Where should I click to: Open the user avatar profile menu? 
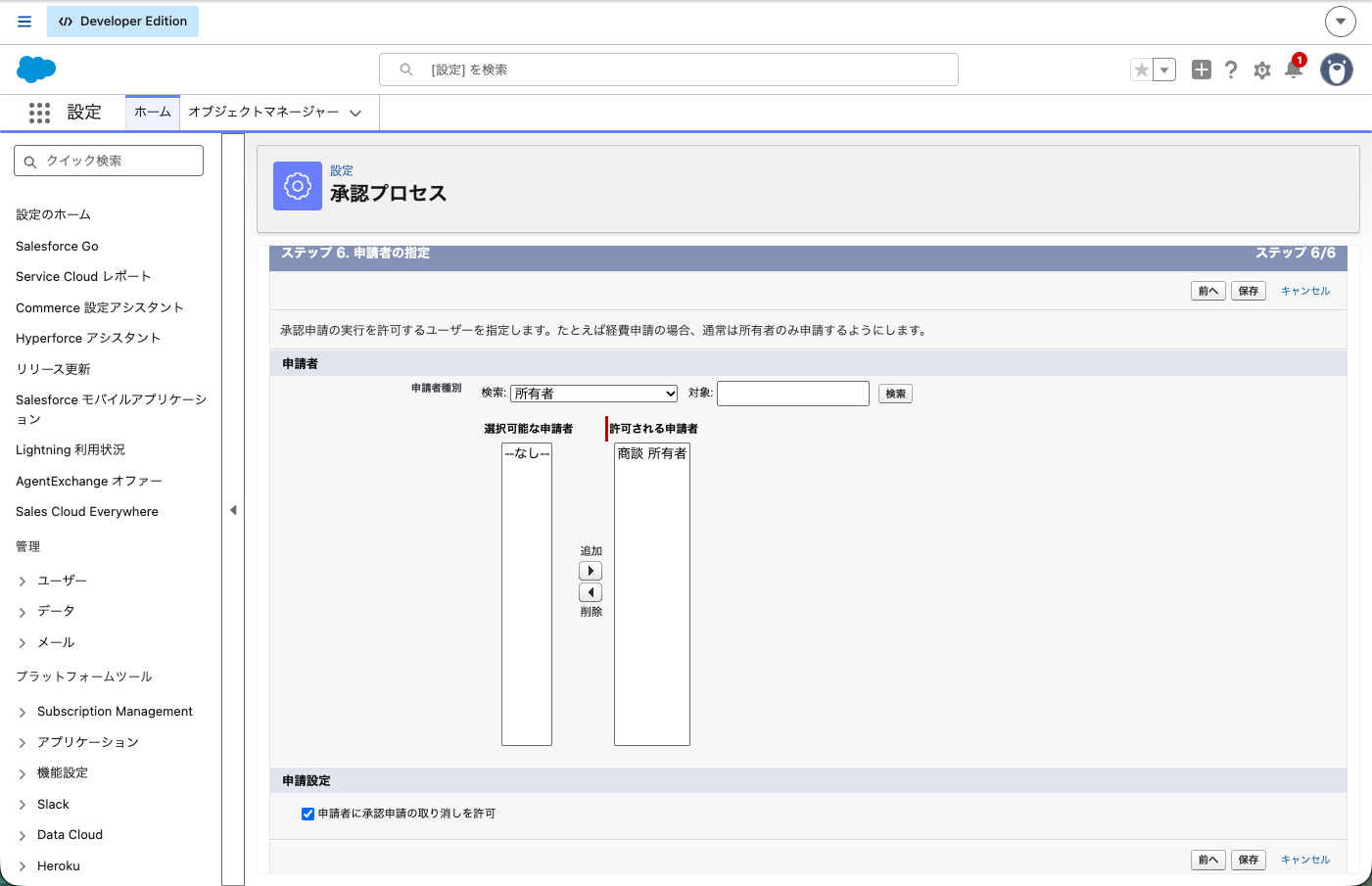tap(1337, 70)
